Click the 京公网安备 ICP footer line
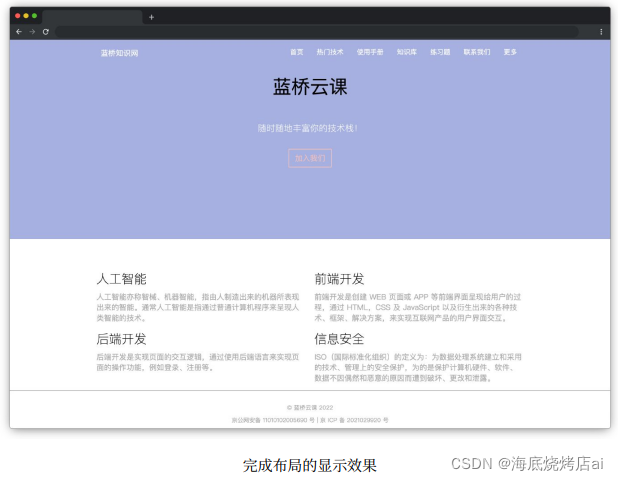This screenshot has width=618, height=481. point(310,420)
